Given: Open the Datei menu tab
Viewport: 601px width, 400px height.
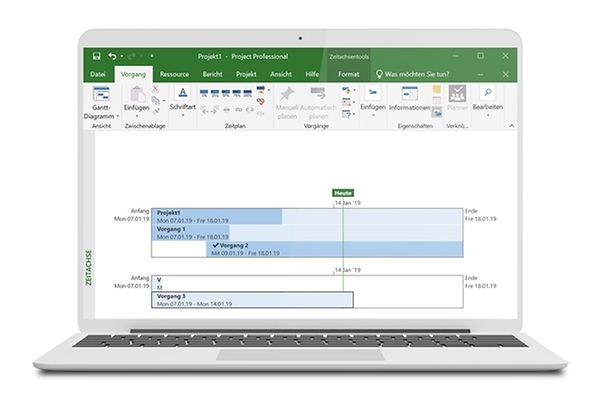Looking at the screenshot, I should click(x=98, y=73).
